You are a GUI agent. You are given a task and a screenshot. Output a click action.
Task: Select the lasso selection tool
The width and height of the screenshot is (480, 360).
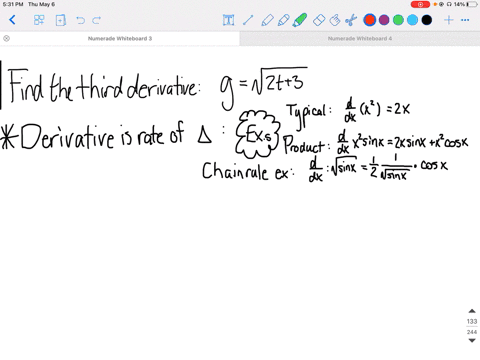pyautogui.click(x=335, y=20)
